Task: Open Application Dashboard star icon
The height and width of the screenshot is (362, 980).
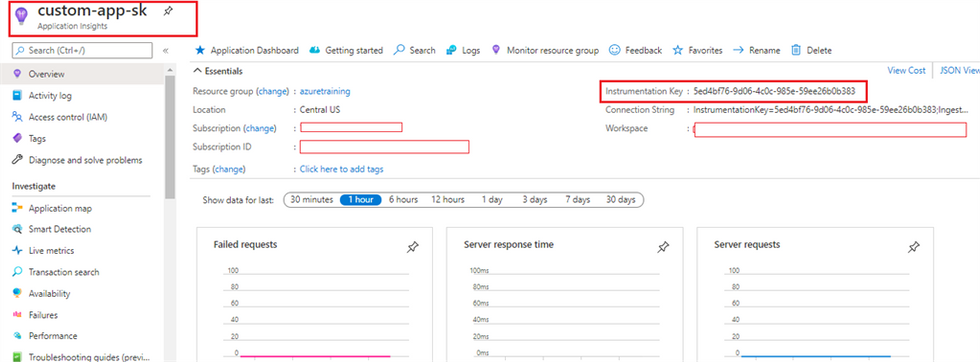Action: pos(200,50)
